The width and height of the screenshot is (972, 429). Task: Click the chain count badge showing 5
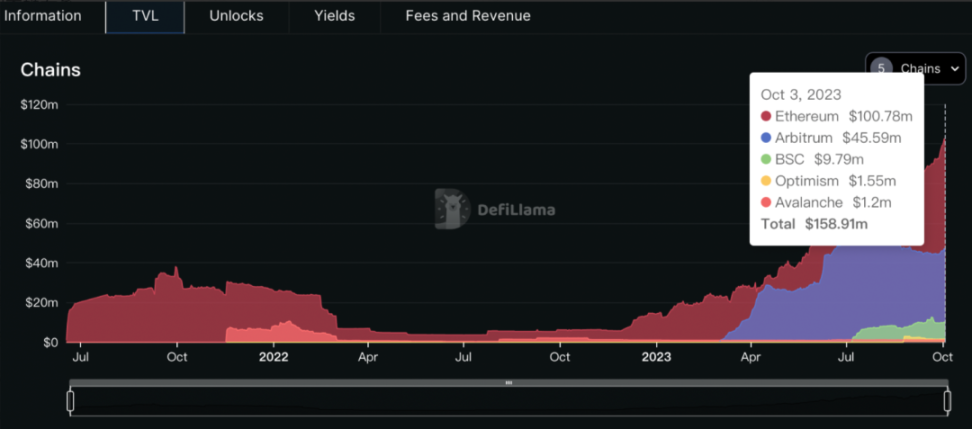coord(880,68)
